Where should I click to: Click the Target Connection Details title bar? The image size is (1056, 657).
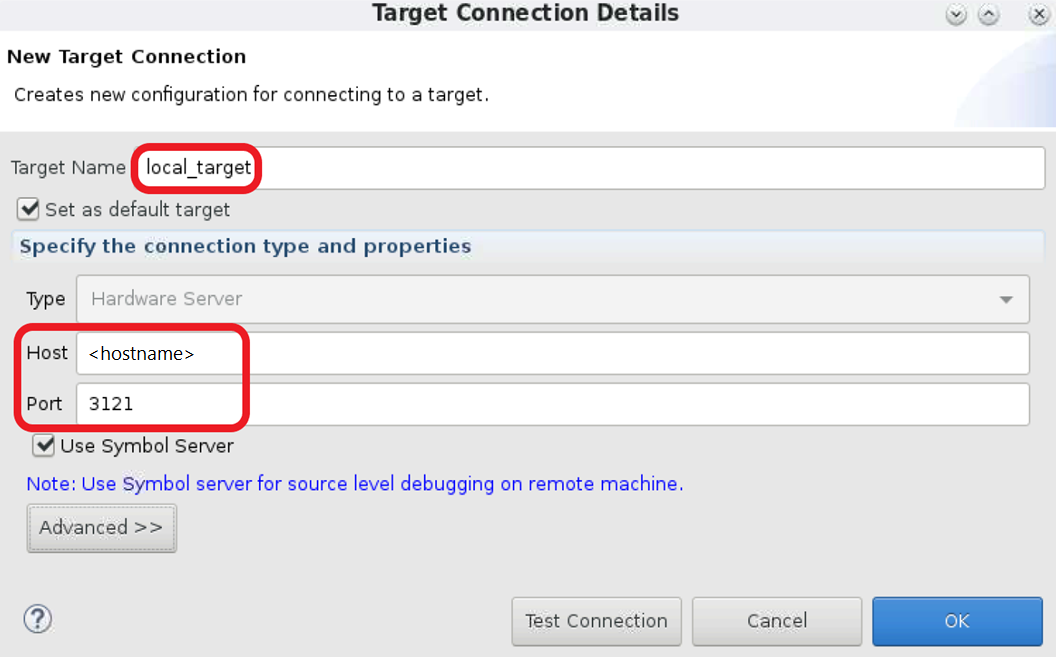coord(525,14)
